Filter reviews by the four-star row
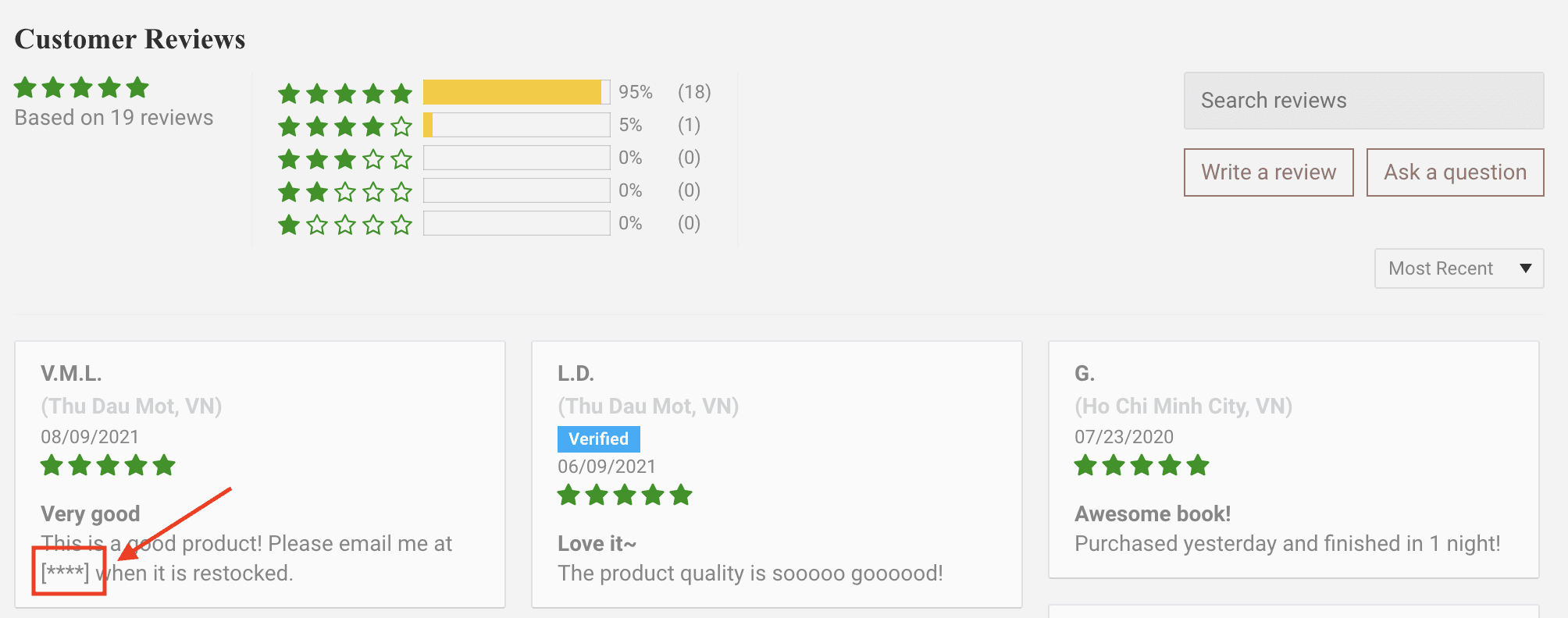Image resolution: width=1568 pixels, height=618 pixels. [x=345, y=126]
